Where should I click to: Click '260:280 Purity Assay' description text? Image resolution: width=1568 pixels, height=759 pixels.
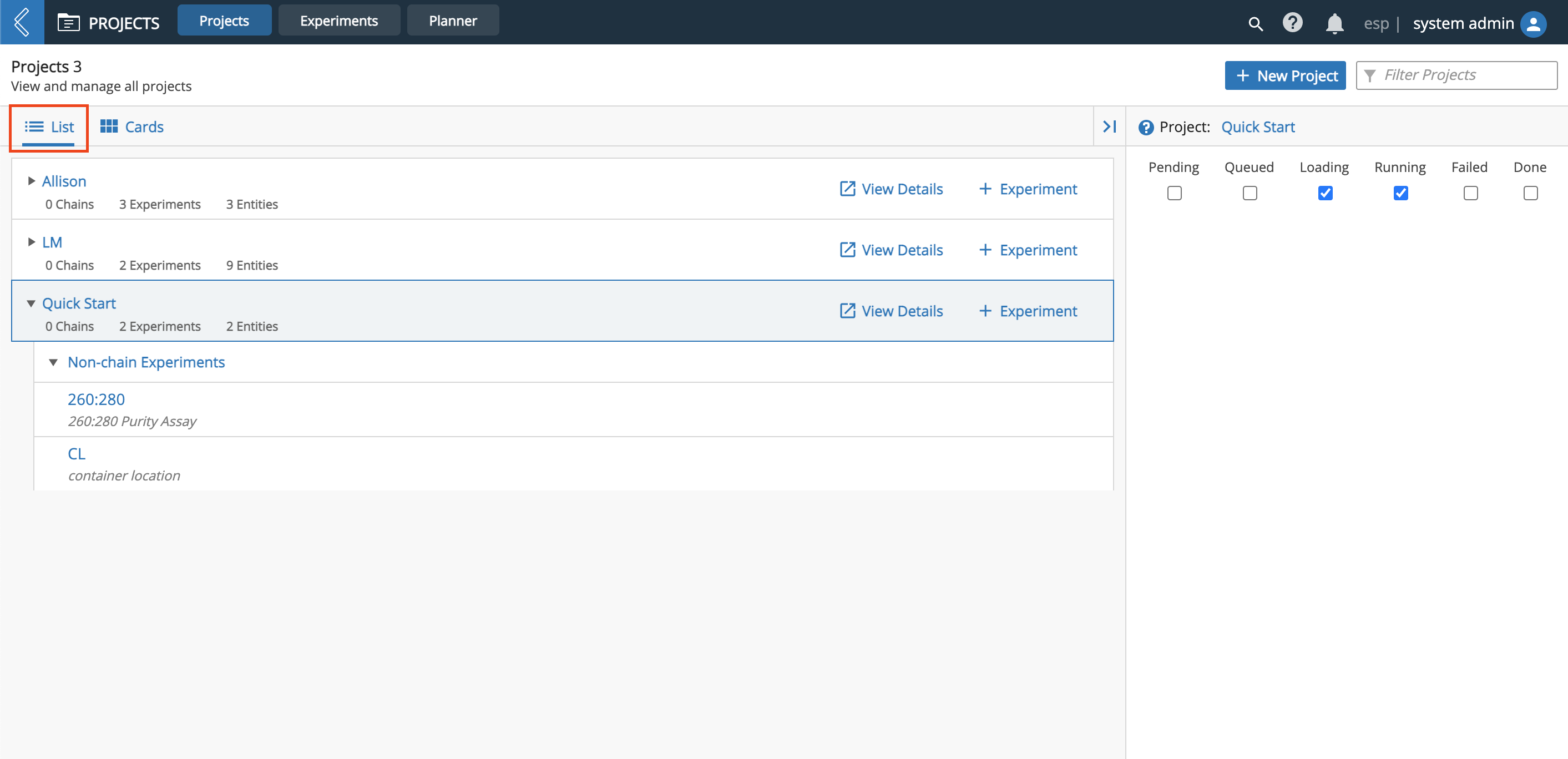(132, 421)
